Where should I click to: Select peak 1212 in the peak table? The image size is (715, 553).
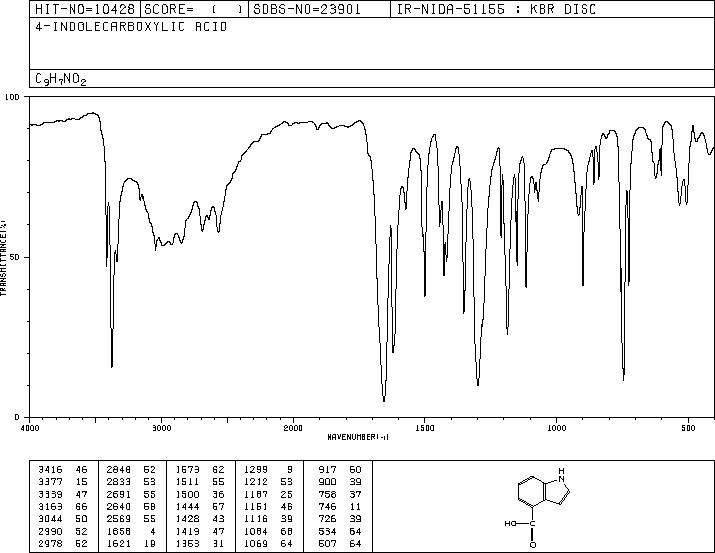click(256, 482)
